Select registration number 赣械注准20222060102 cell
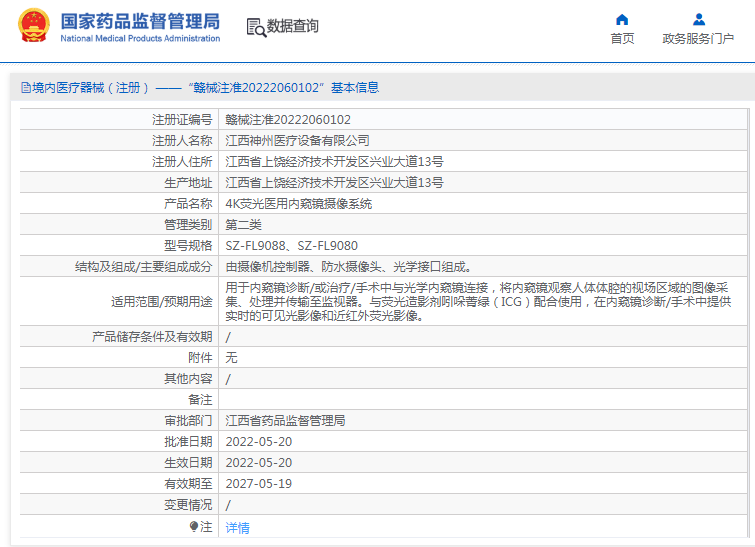This screenshot has width=755, height=547. click(288, 119)
